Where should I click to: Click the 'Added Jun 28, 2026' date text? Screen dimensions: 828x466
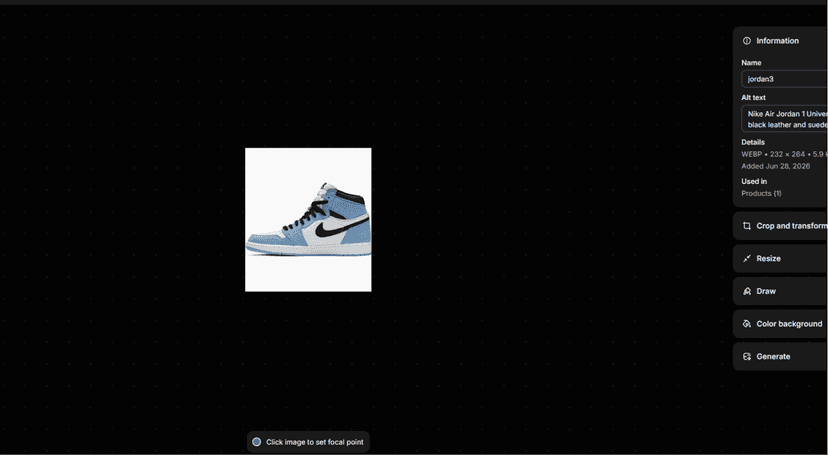(775, 166)
